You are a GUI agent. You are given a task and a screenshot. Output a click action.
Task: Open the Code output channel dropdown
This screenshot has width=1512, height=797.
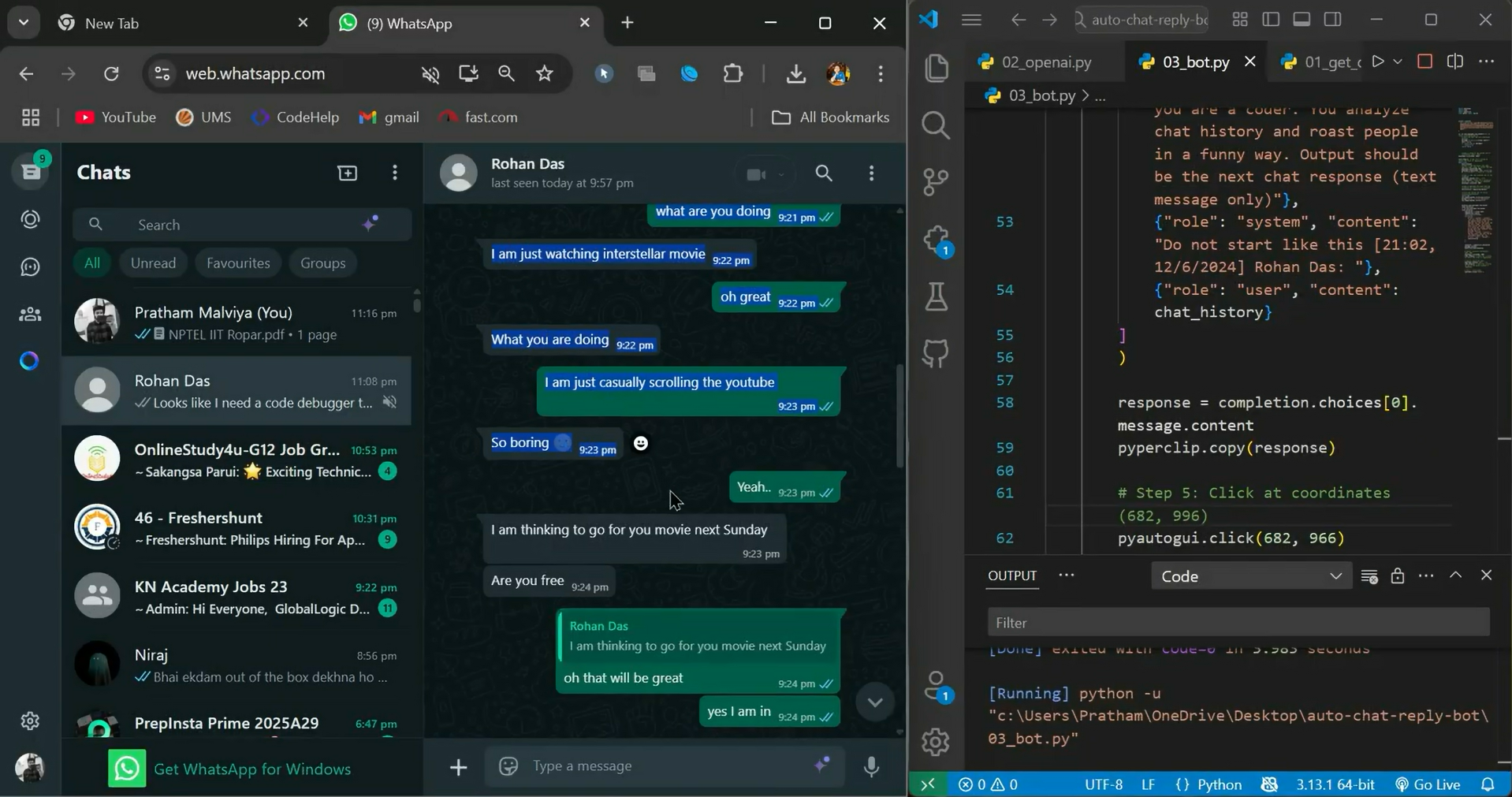click(1250, 576)
